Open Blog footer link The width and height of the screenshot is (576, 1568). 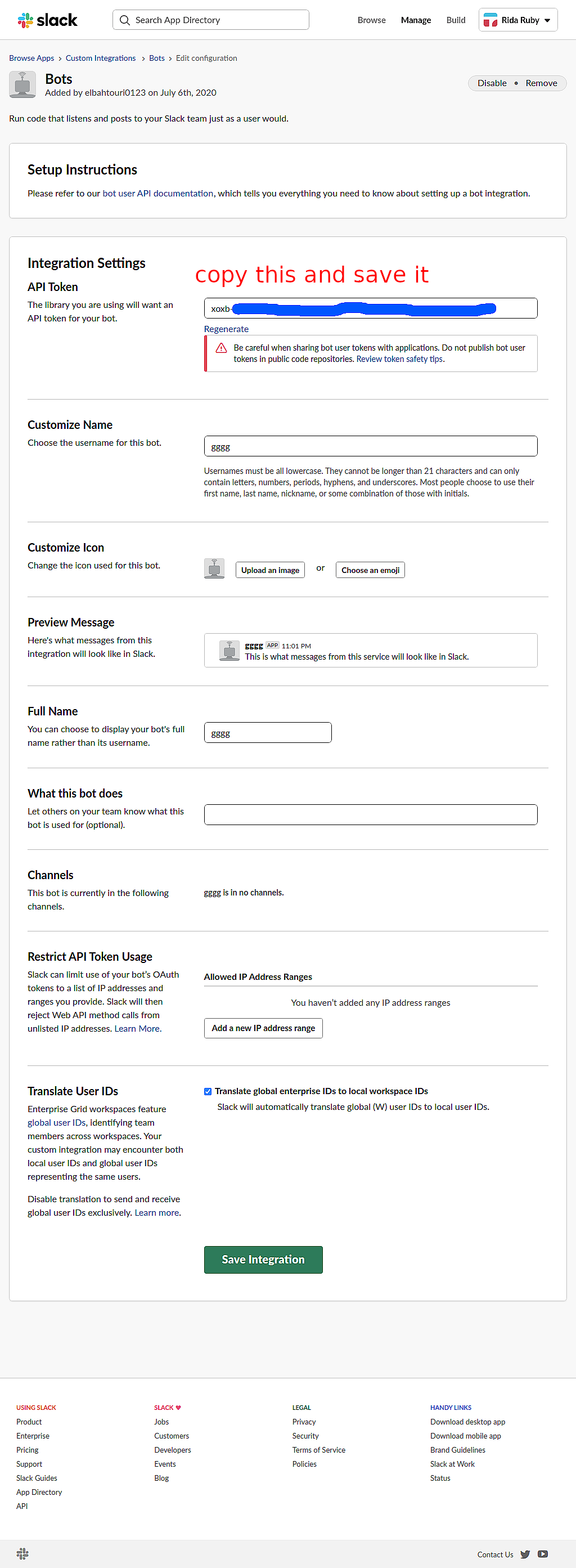tap(162, 1478)
